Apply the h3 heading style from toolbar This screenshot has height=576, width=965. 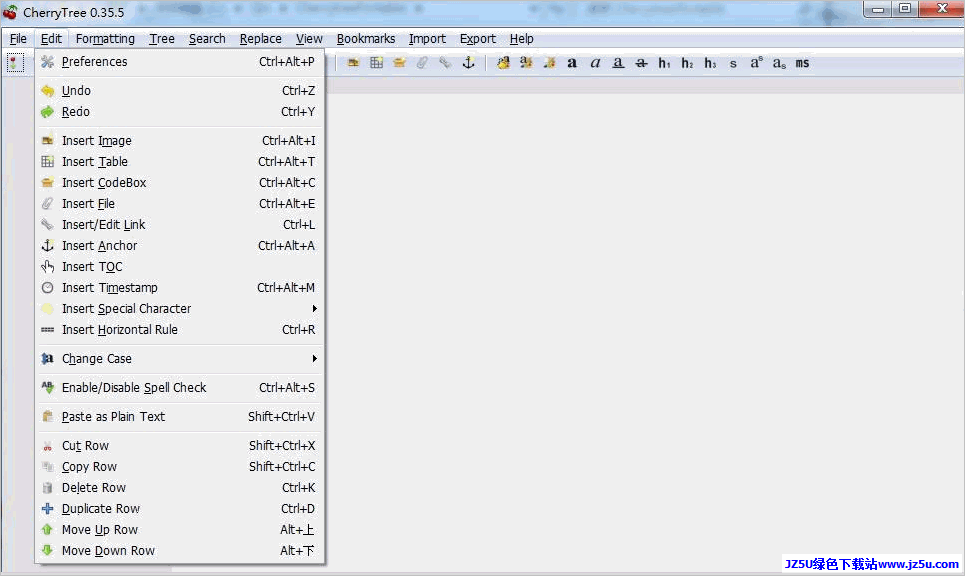tap(710, 63)
